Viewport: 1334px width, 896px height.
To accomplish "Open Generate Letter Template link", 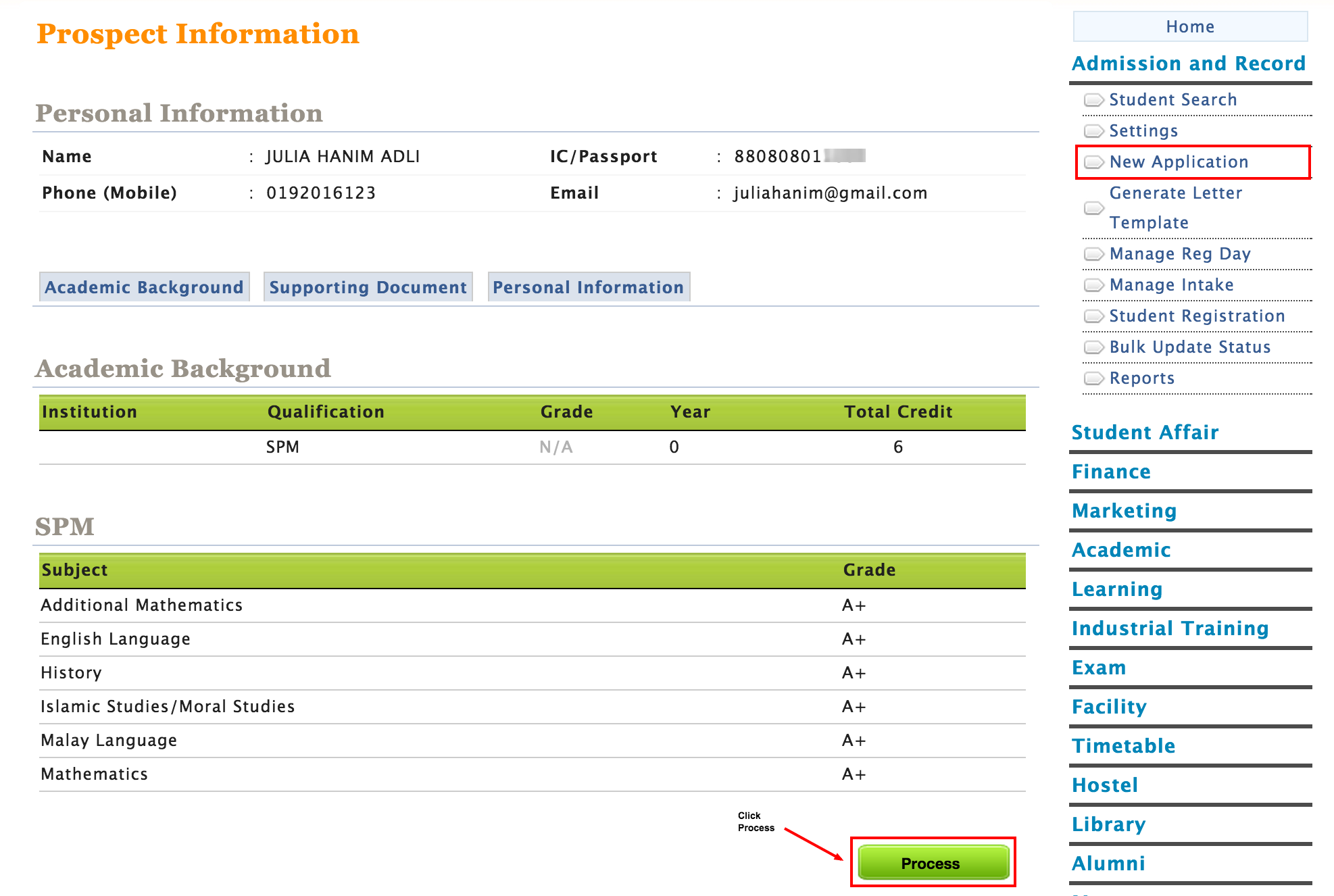I will [x=1175, y=207].
